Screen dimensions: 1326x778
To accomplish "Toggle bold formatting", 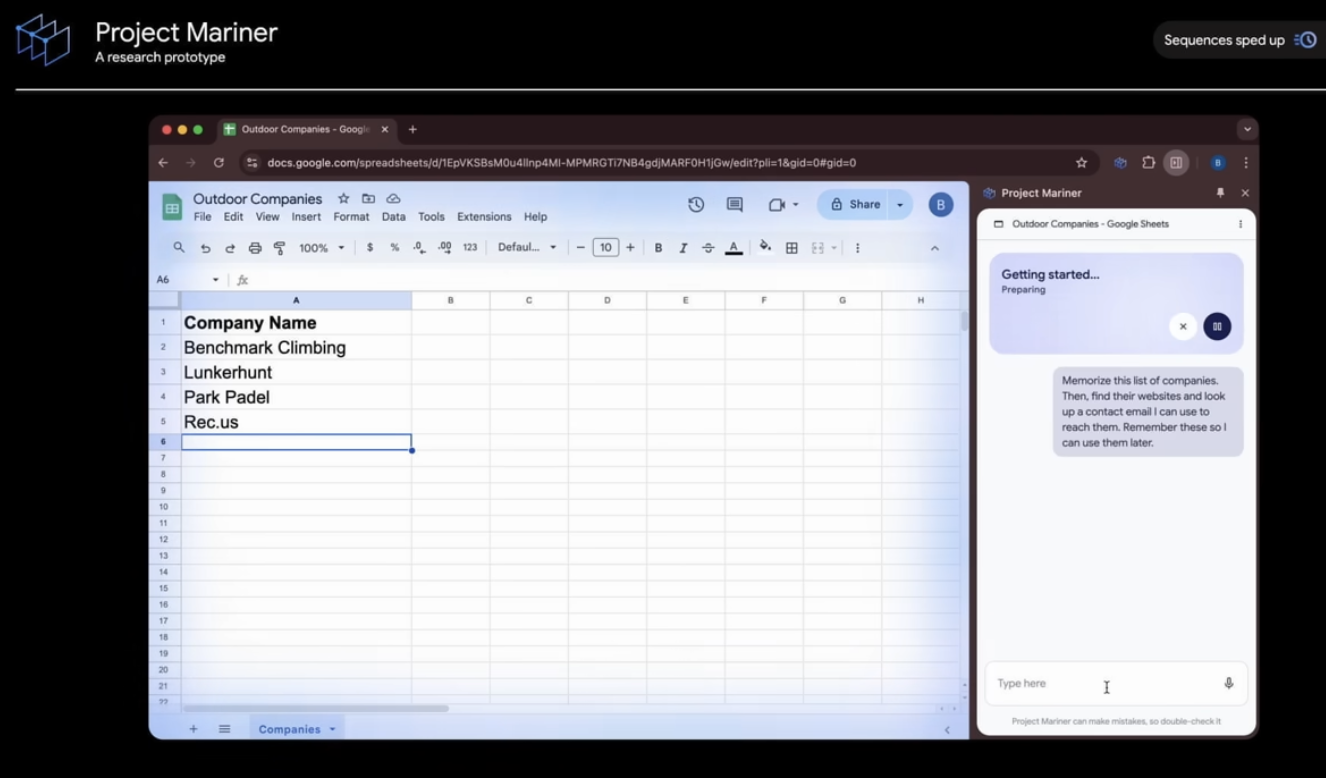I will coord(658,247).
